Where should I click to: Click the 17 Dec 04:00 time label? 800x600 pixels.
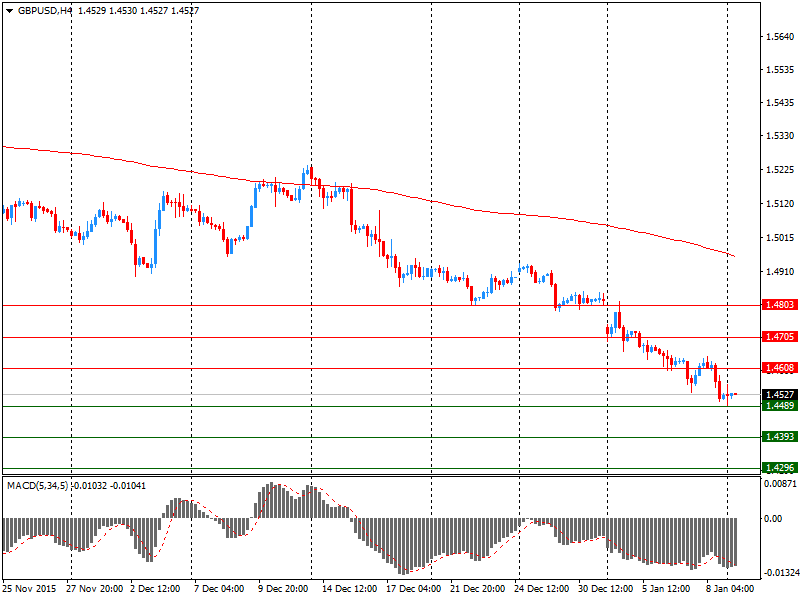[414, 589]
